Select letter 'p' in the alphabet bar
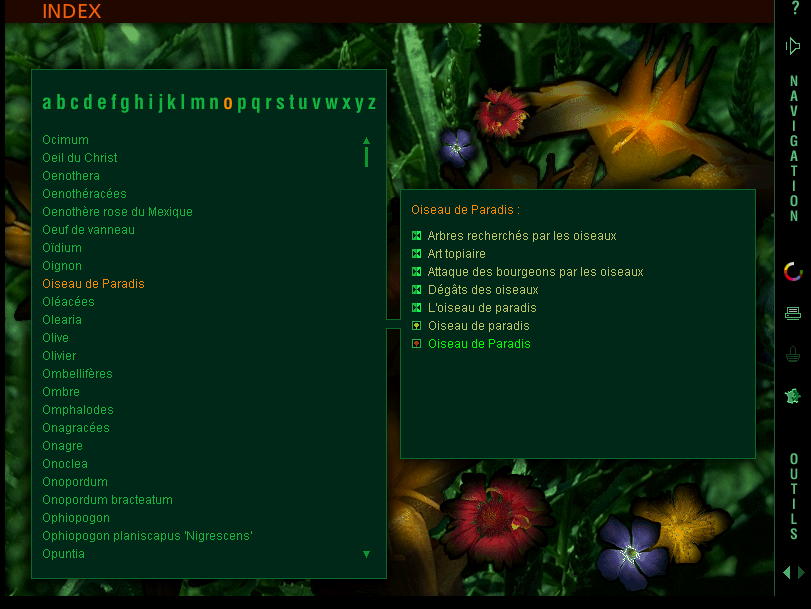Screen dimensions: 811x609 tap(242, 102)
